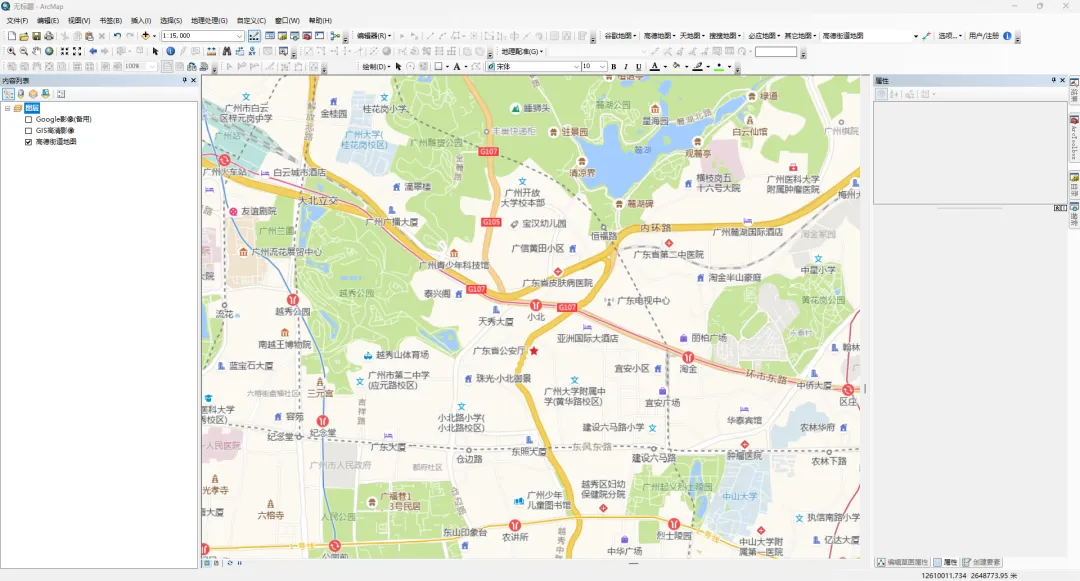Screen dimensions: 1080x581
Task: Open table of contents Options icon
Action: pos(61,94)
